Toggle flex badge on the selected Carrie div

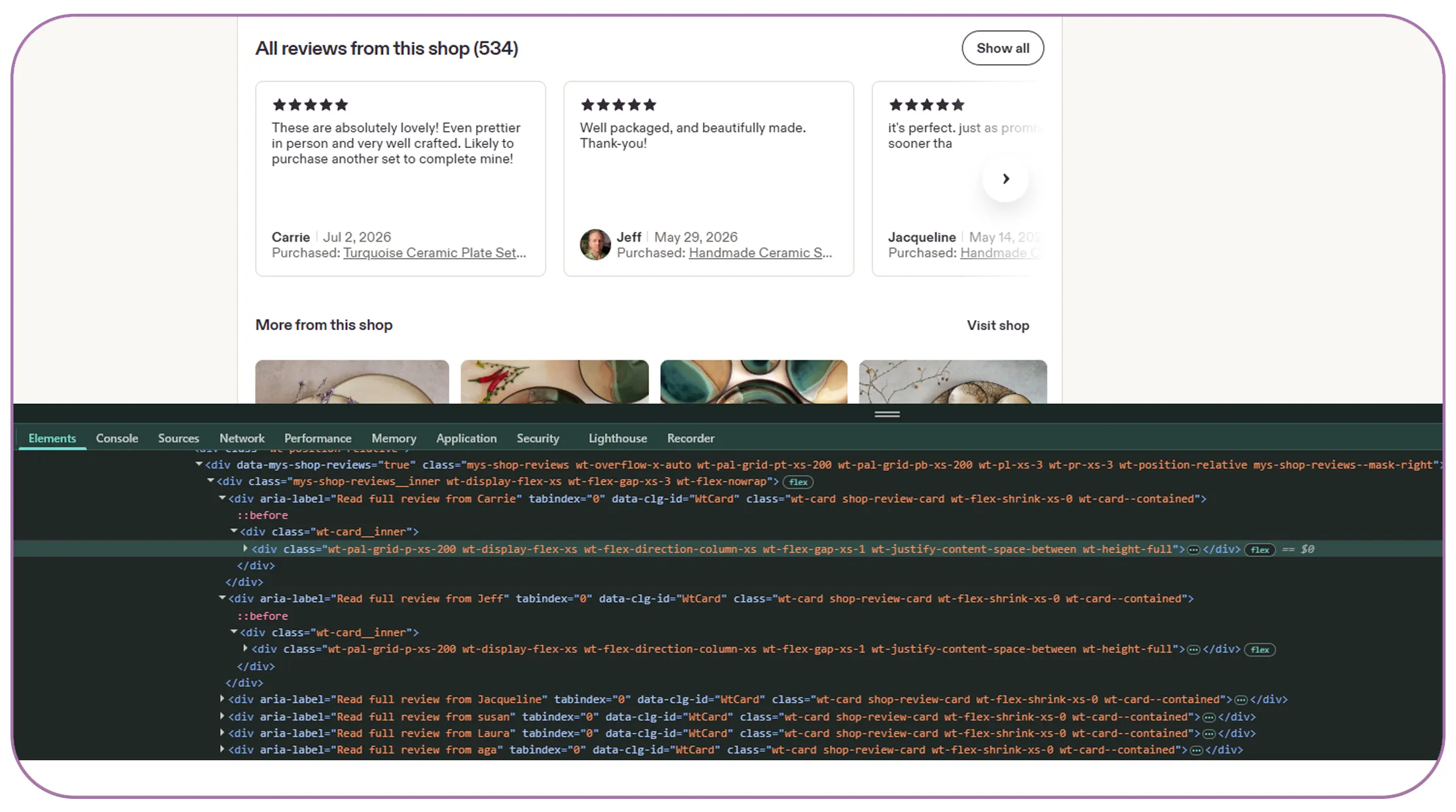[1260, 549]
